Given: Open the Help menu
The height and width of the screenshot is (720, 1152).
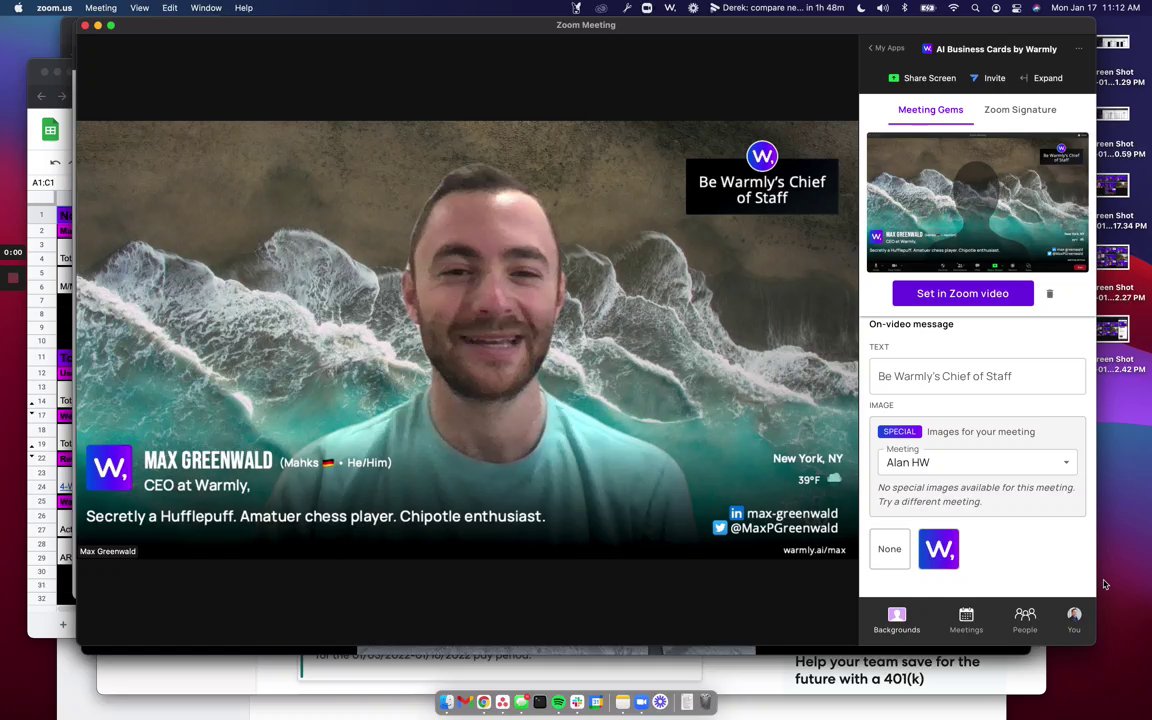Looking at the screenshot, I should pyautogui.click(x=243, y=8).
